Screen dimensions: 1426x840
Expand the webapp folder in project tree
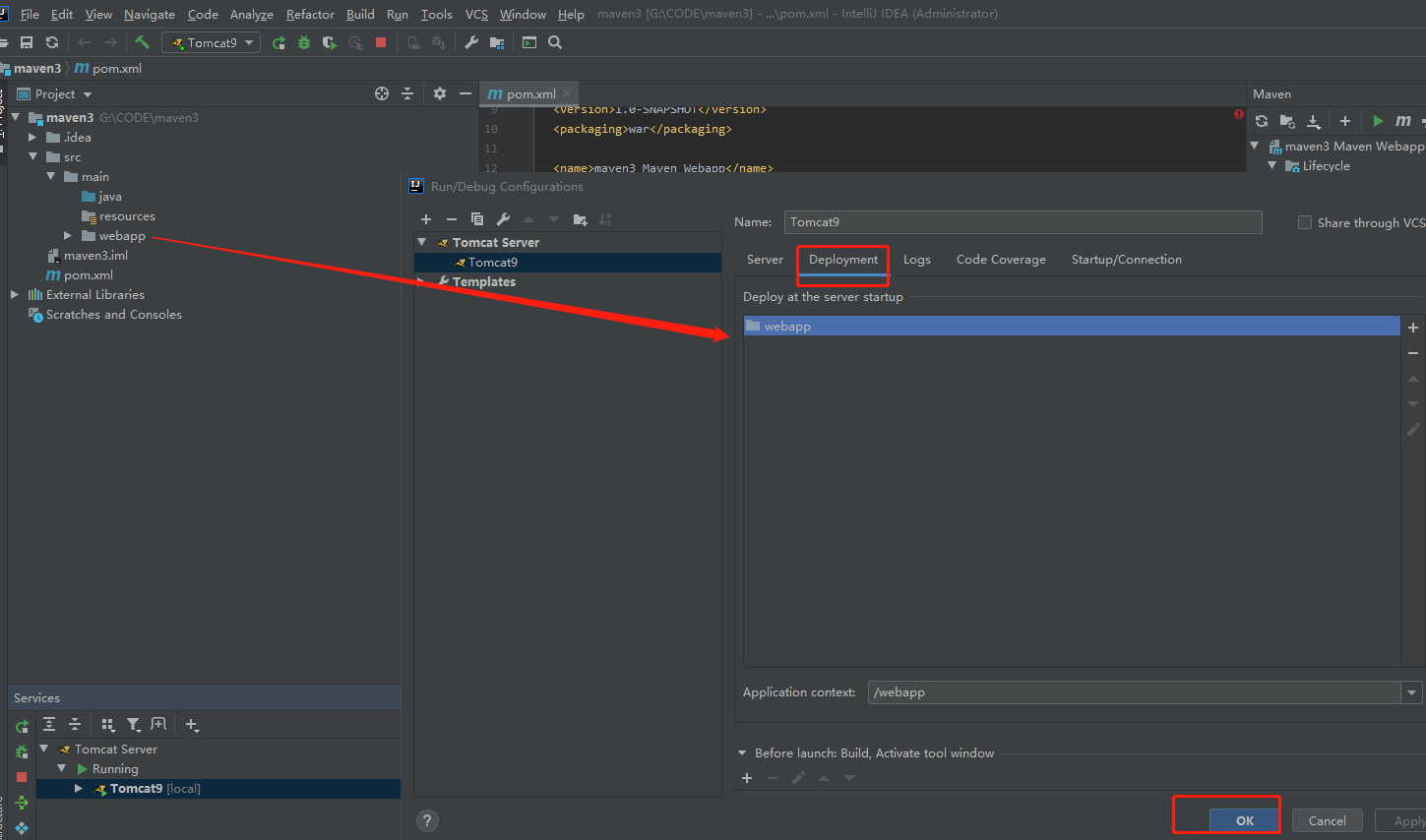68,236
